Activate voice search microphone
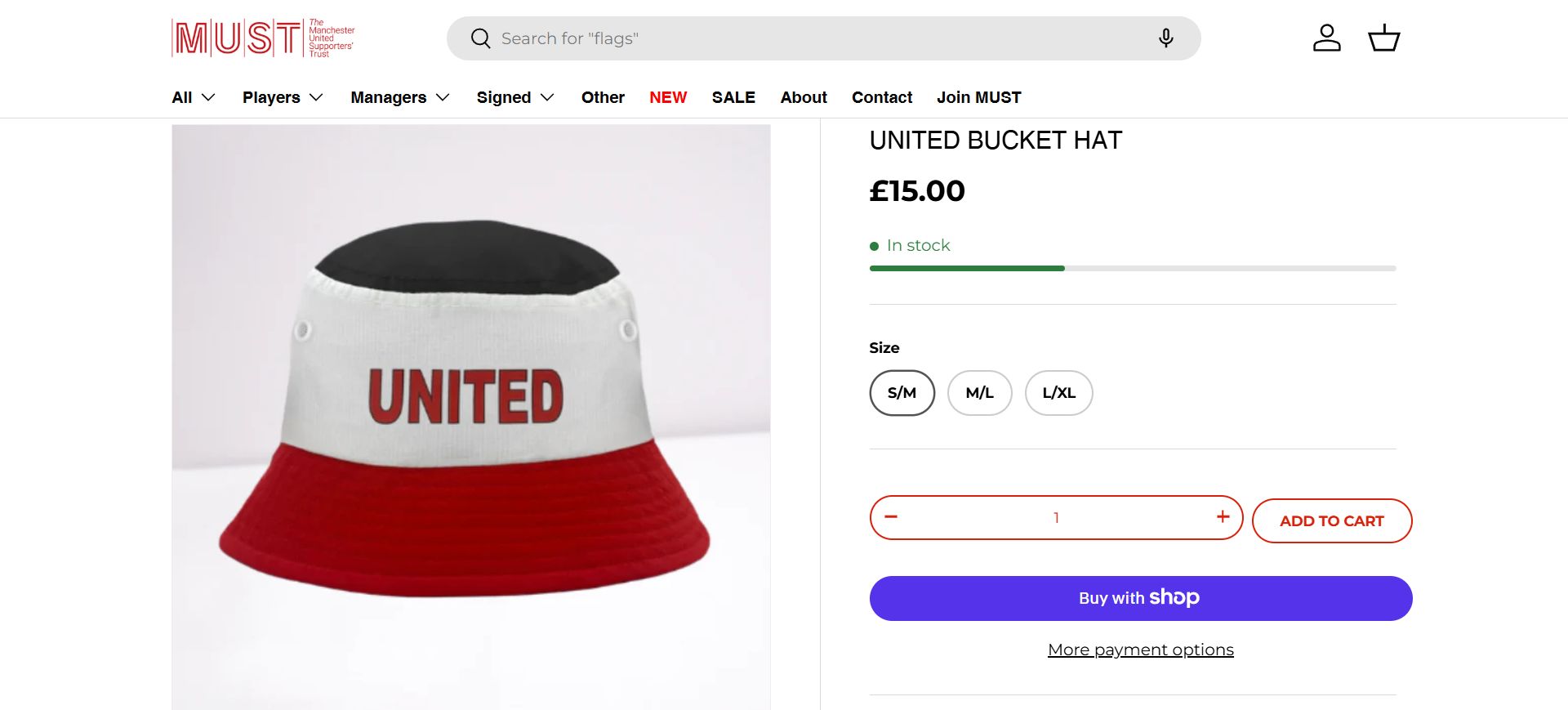1568x710 pixels. coord(1165,38)
